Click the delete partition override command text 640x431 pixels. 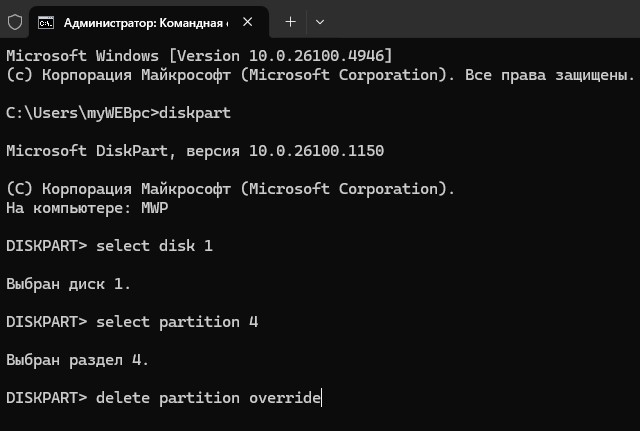pyautogui.click(x=209, y=398)
